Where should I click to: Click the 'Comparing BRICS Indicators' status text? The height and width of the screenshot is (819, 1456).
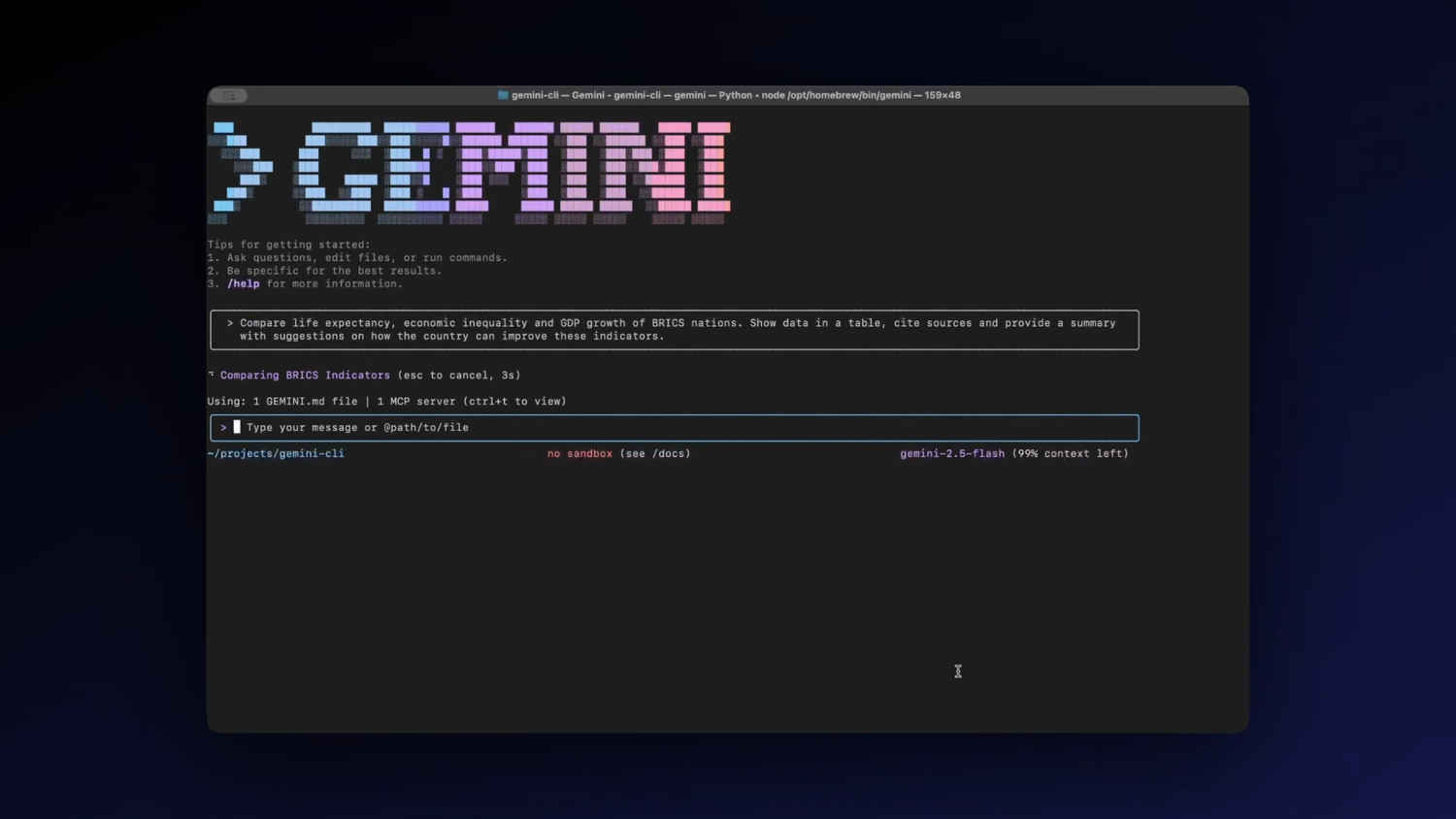305,375
